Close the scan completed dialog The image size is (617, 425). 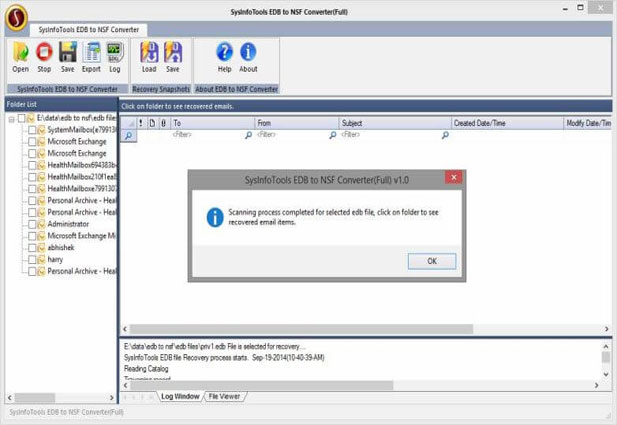453,177
